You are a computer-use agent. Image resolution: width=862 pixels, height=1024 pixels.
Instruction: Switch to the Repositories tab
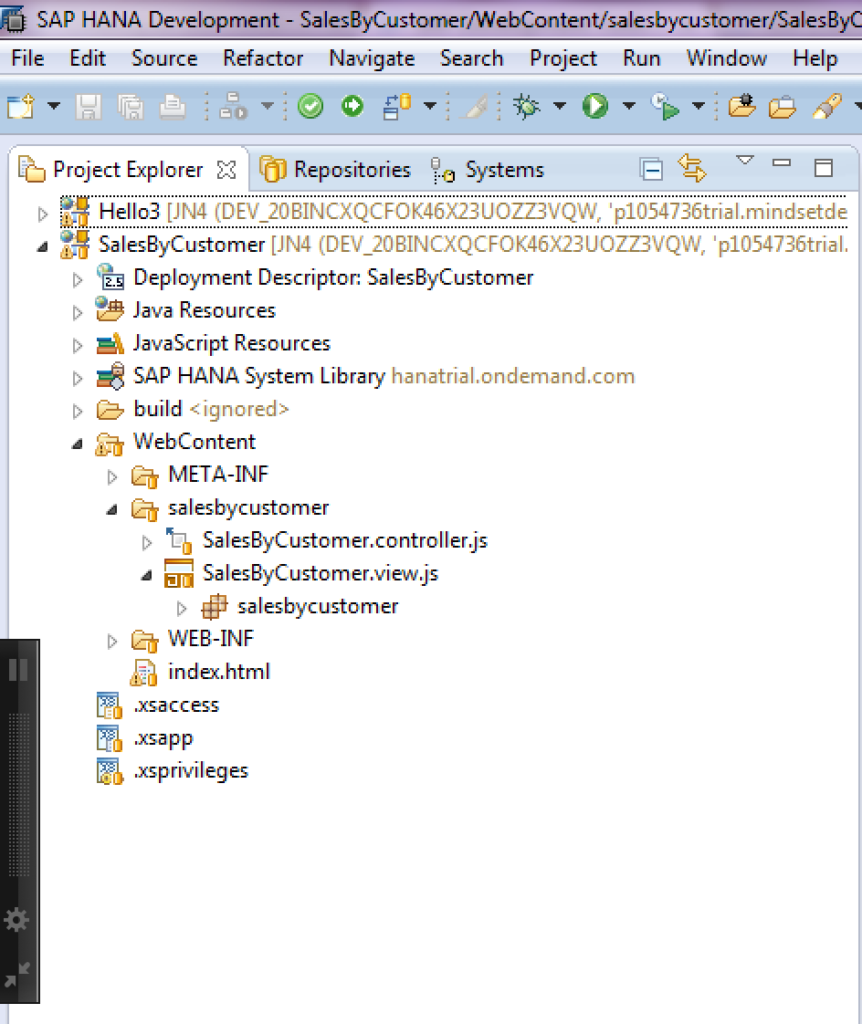tap(336, 170)
